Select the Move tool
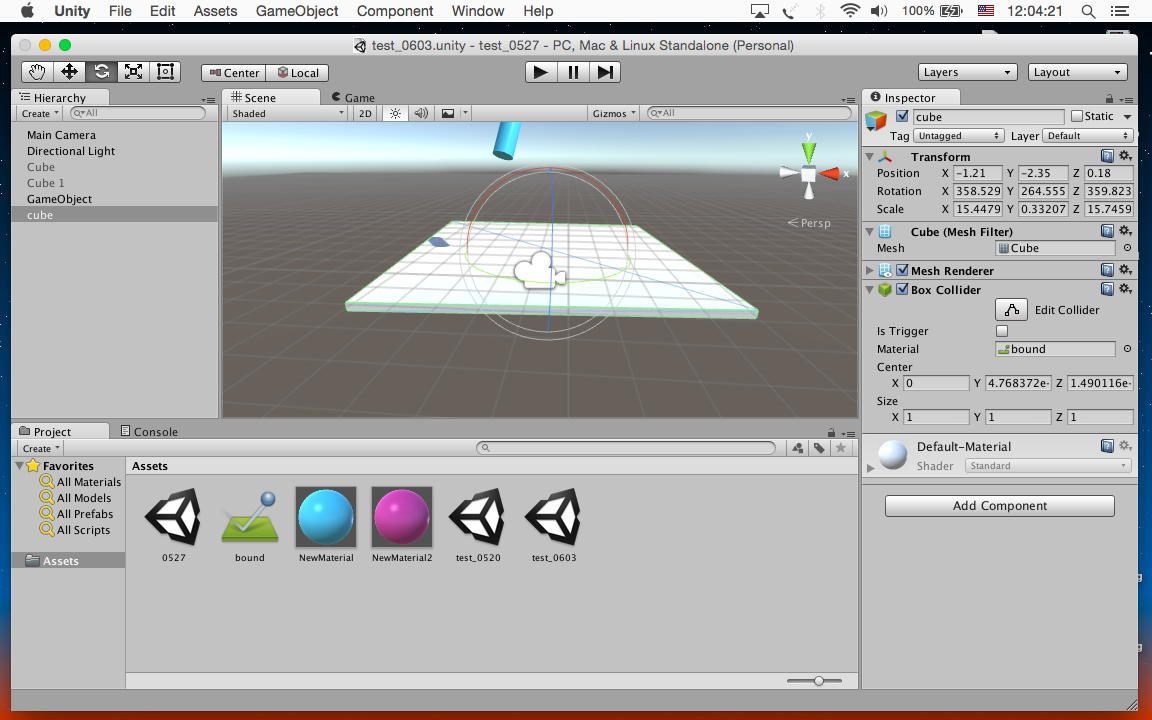Screen dimensions: 1152x720 (x=69, y=72)
